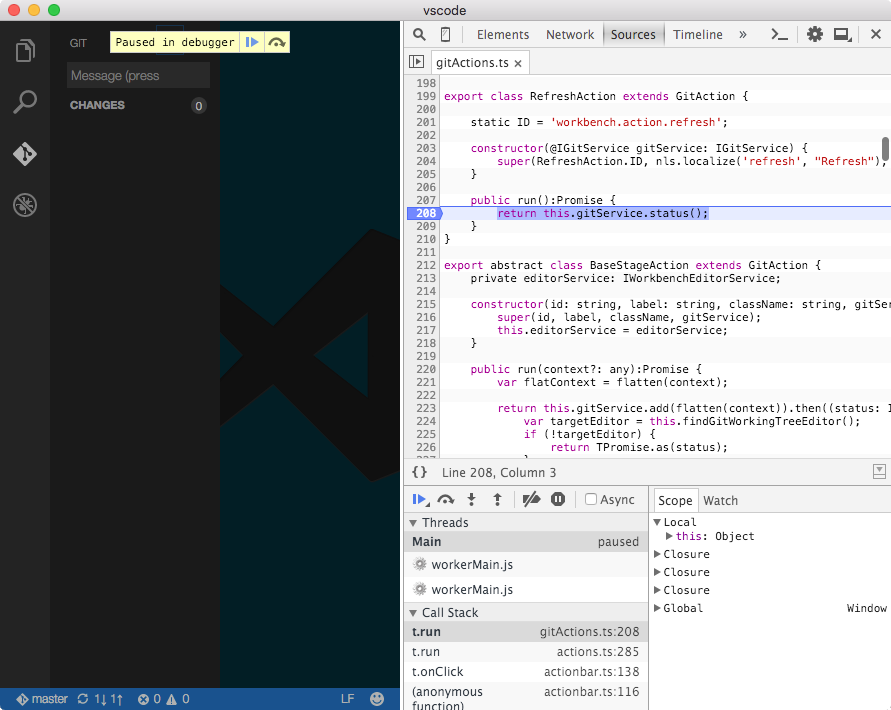Expand the first Closure scope
The image size is (891, 710).
click(x=657, y=554)
